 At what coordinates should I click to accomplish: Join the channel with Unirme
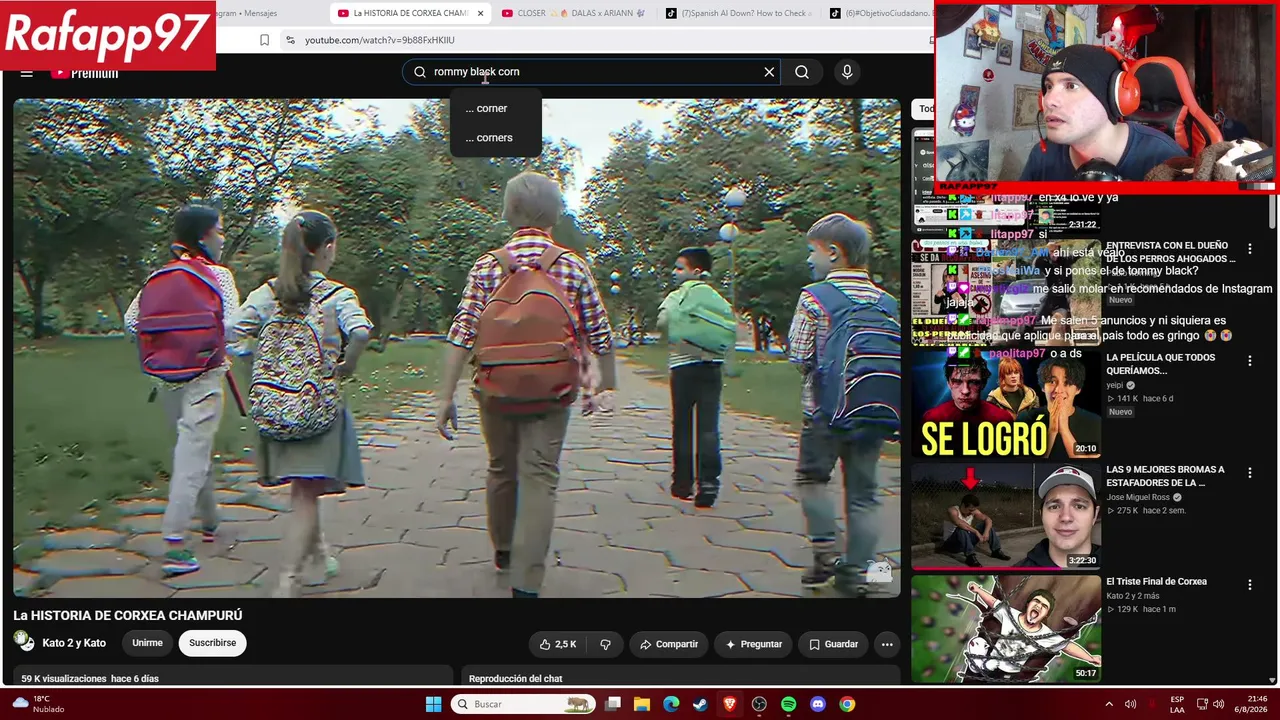(147, 643)
